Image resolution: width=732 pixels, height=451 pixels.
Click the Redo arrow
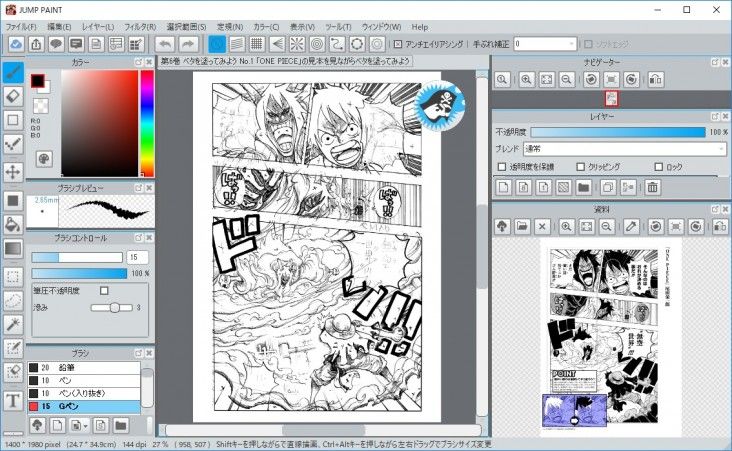point(188,44)
